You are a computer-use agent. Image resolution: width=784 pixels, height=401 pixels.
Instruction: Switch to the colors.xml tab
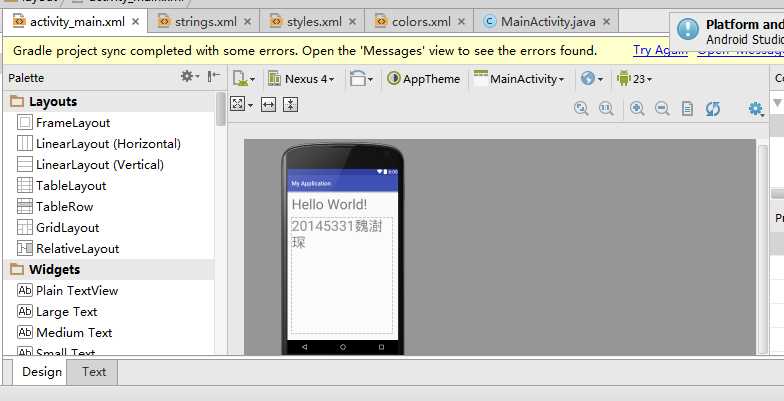click(x=421, y=22)
